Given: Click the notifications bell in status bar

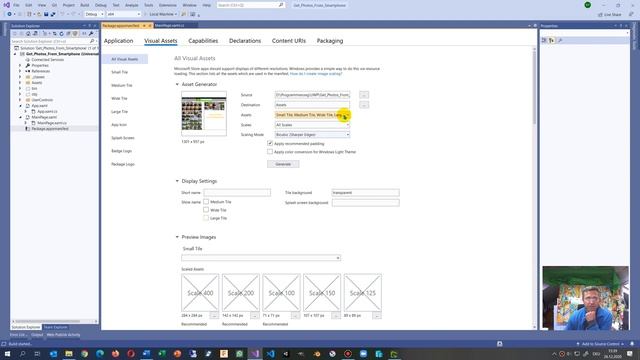Looking at the screenshot, I should click(632, 344).
